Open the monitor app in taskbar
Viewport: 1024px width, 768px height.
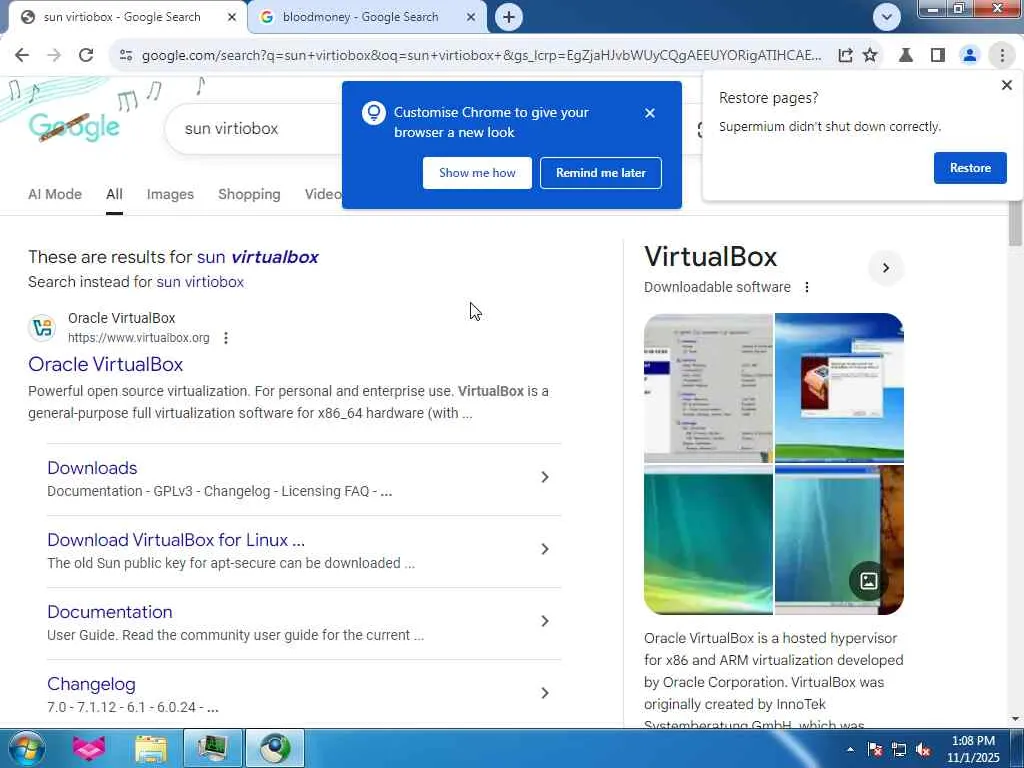[x=213, y=748]
